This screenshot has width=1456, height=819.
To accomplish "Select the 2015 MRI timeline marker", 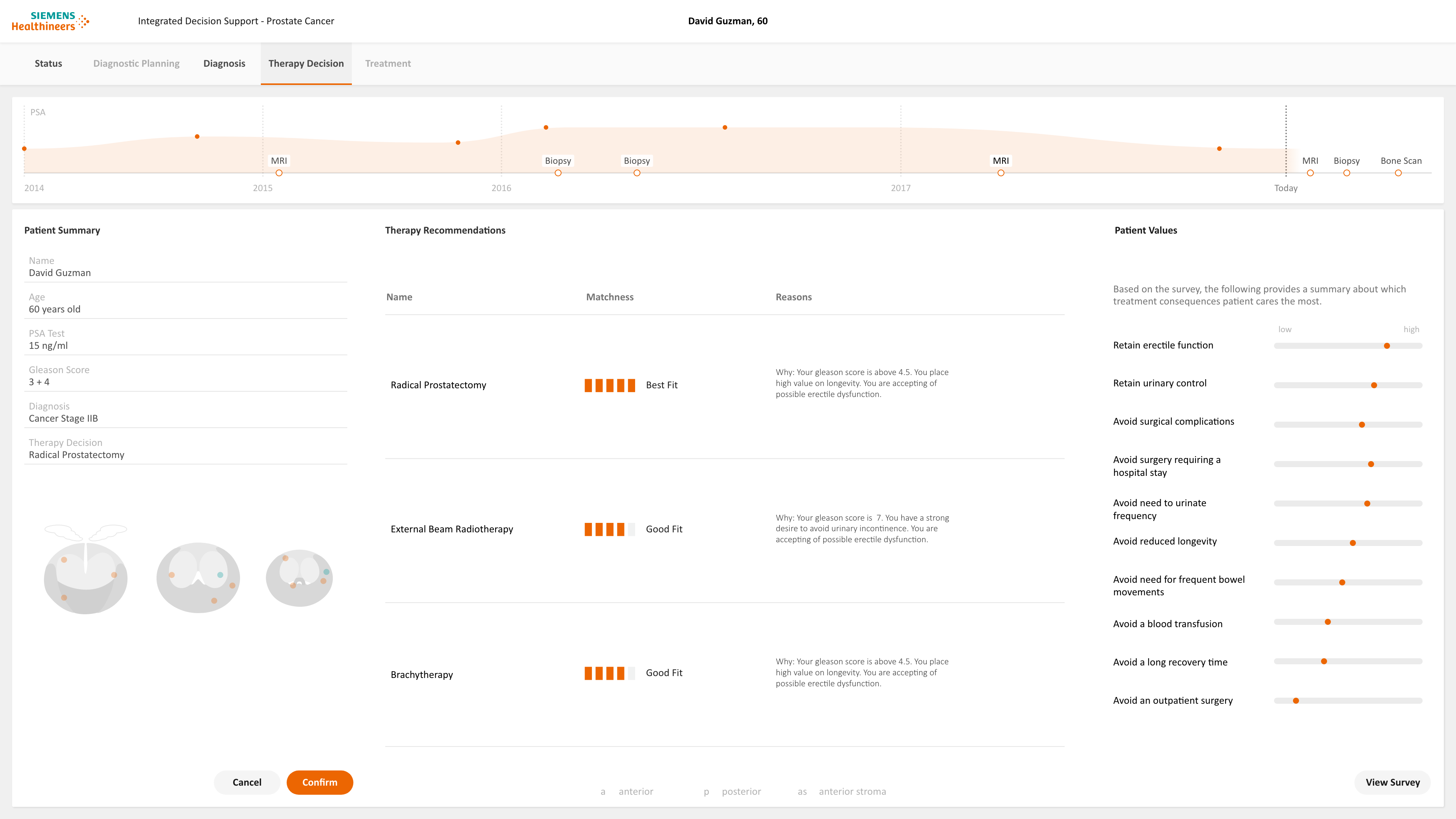I will pyautogui.click(x=279, y=173).
